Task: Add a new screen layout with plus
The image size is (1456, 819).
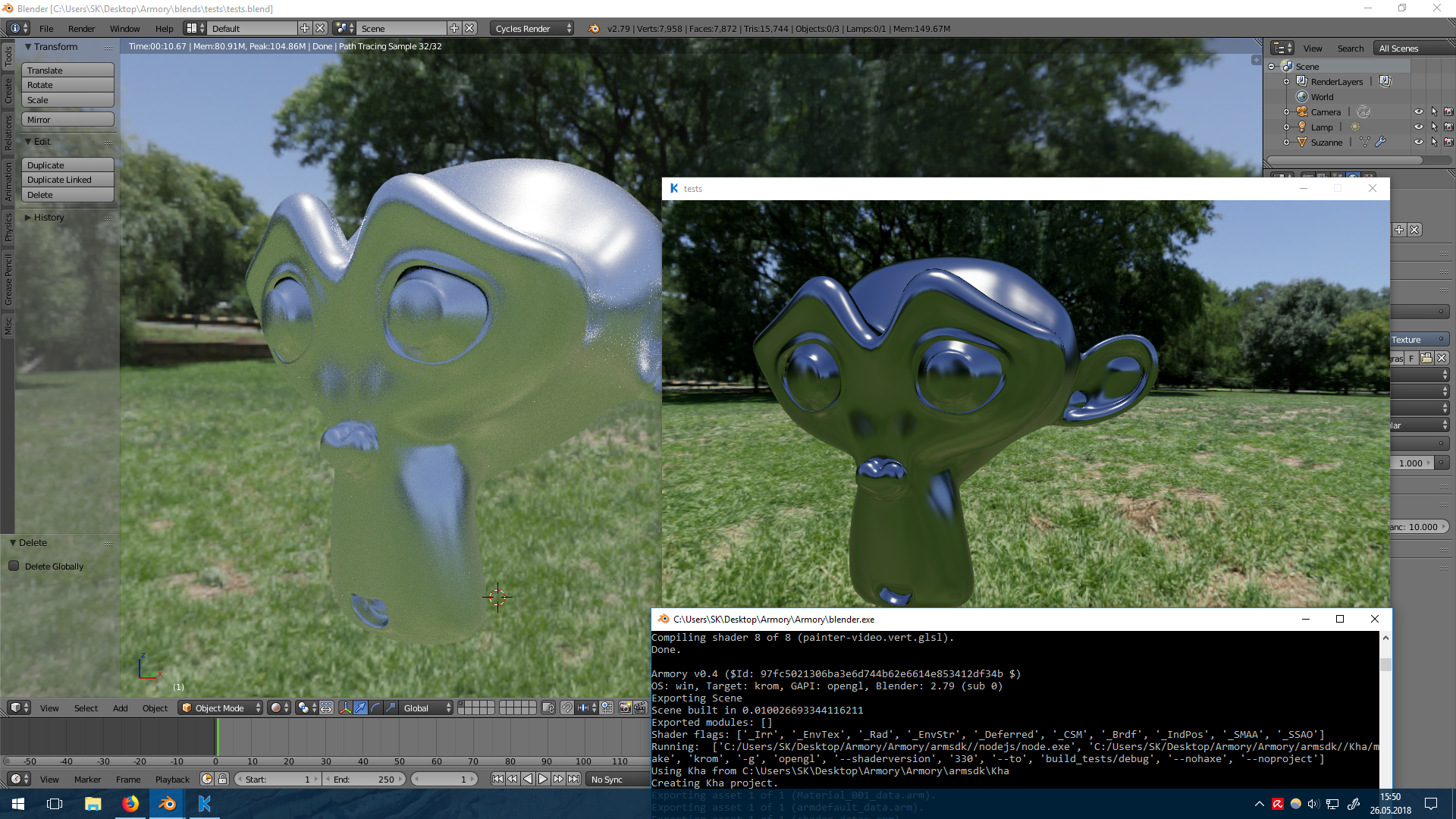Action: pos(305,28)
